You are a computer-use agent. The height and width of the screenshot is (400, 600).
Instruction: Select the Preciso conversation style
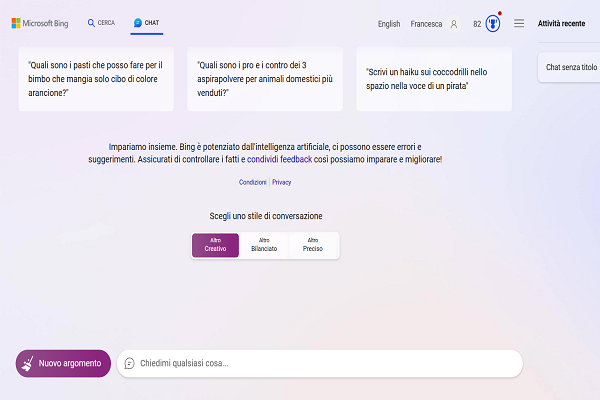coord(313,245)
